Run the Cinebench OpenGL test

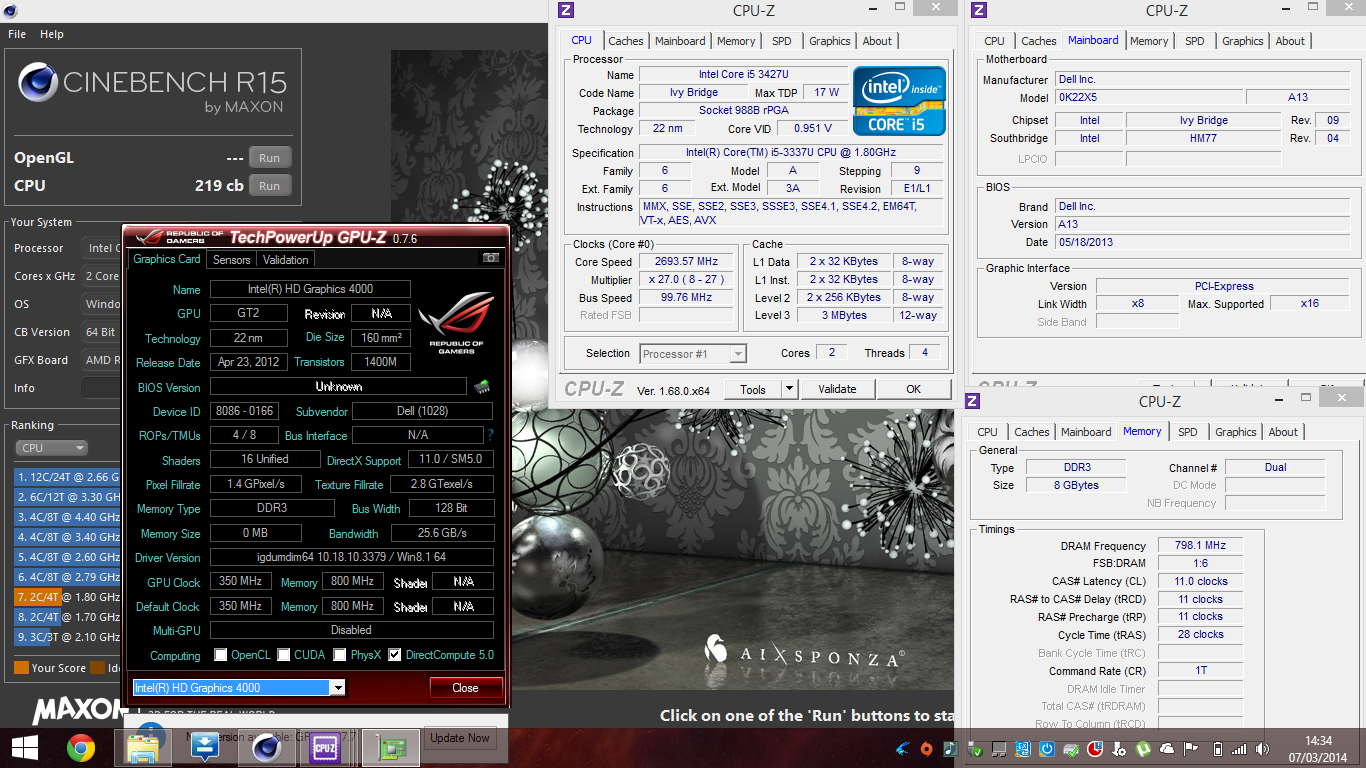click(x=270, y=158)
